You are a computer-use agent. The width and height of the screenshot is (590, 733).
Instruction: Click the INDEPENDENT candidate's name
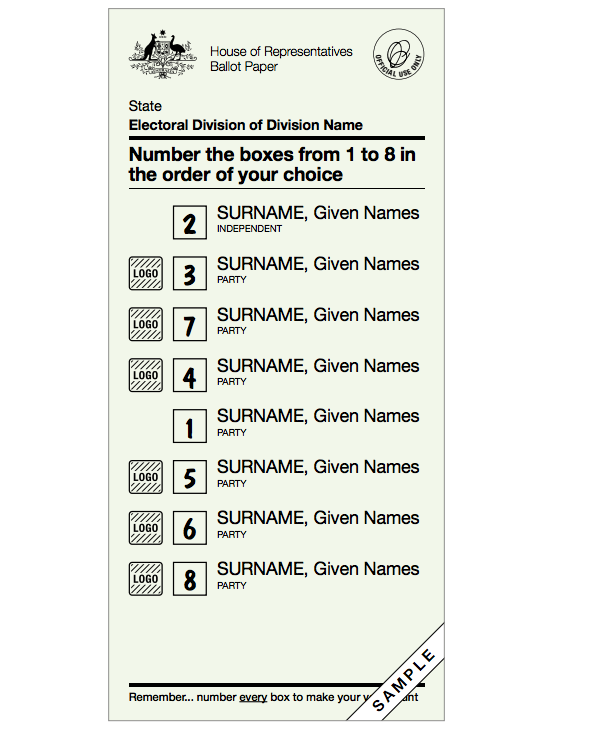coord(318,213)
